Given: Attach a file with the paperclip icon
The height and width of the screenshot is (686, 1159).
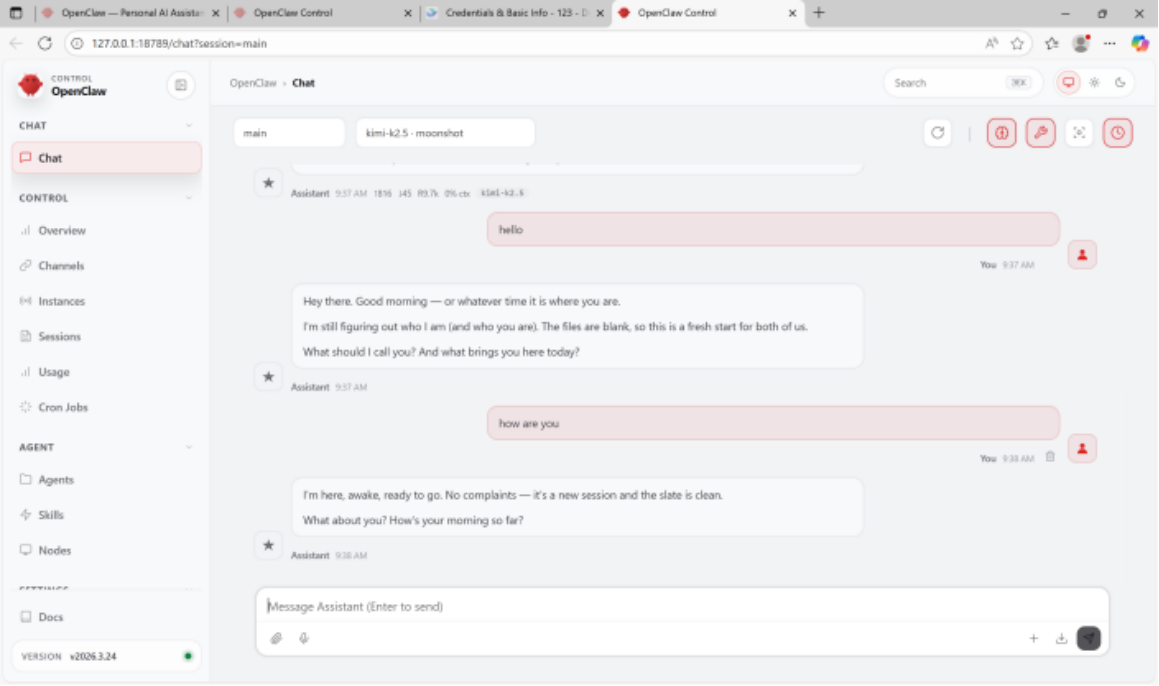Looking at the screenshot, I should pos(277,638).
